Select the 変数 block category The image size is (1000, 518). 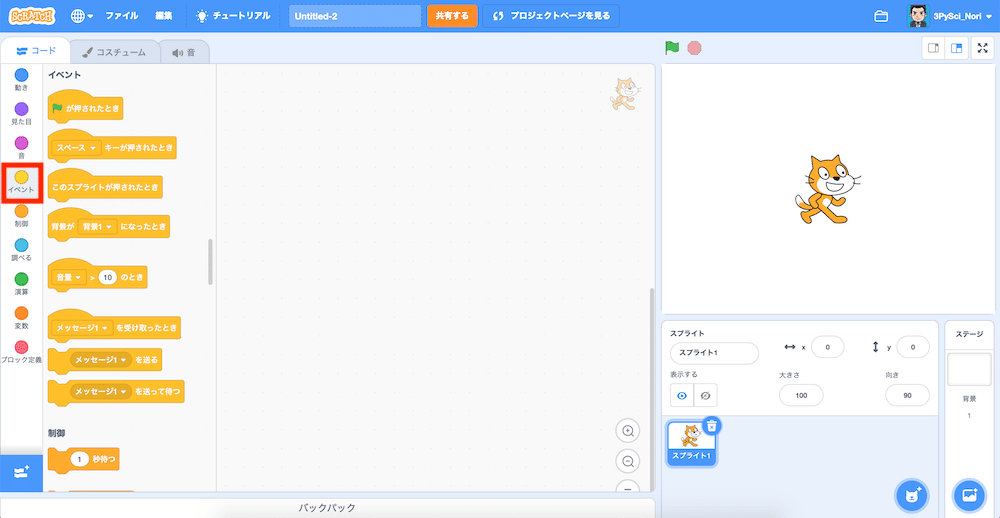click(22, 318)
